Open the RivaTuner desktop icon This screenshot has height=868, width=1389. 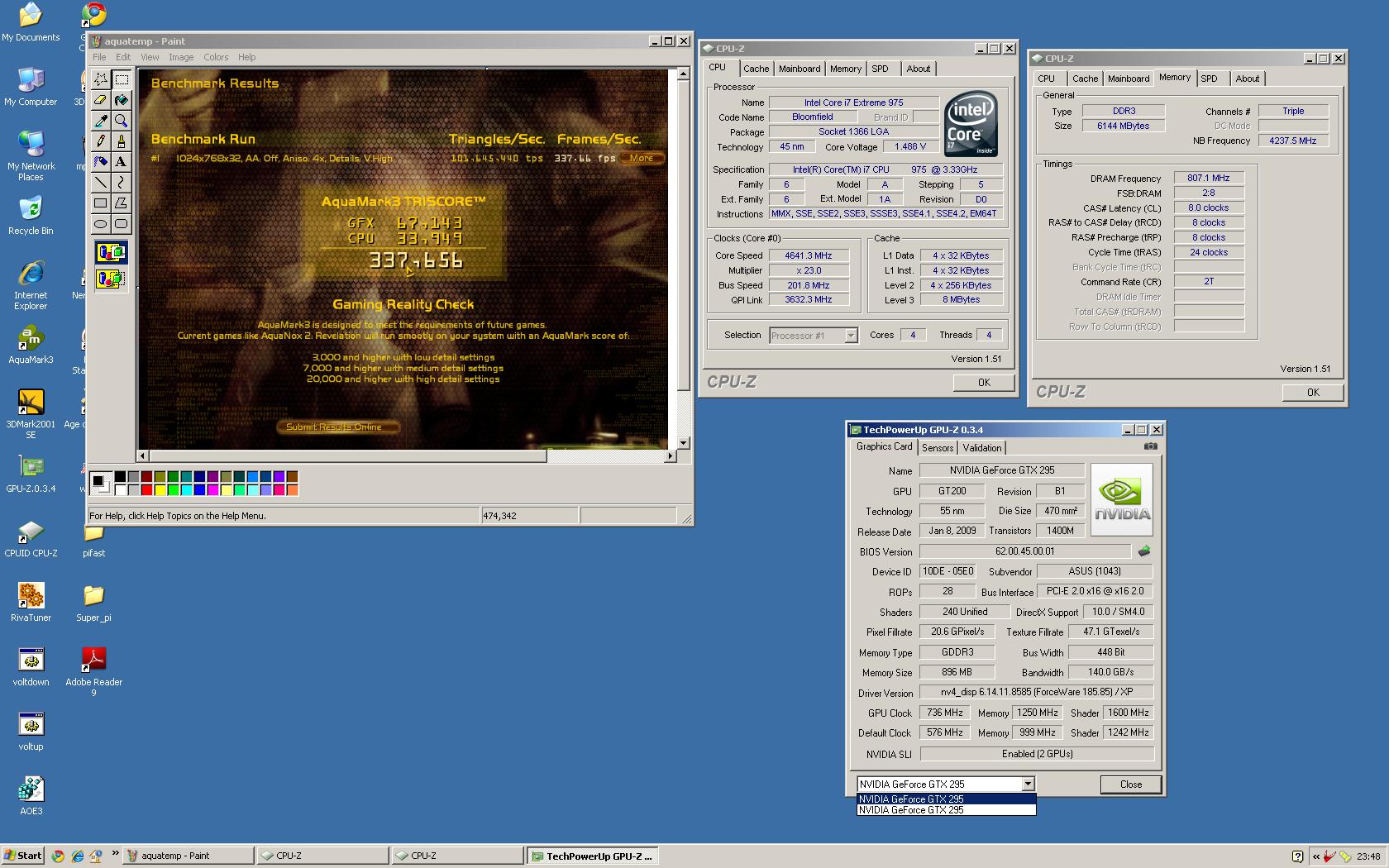(31, 602)
